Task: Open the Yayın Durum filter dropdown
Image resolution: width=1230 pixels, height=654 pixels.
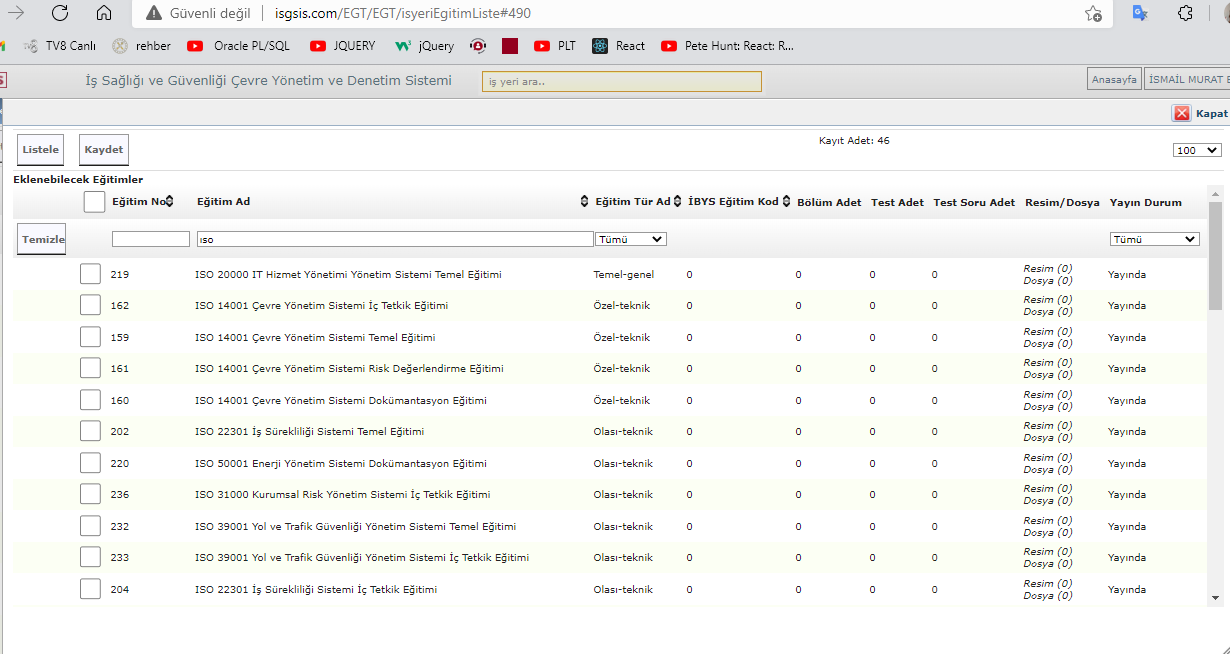Action: pyautogui.click(x=1154, y=239)
